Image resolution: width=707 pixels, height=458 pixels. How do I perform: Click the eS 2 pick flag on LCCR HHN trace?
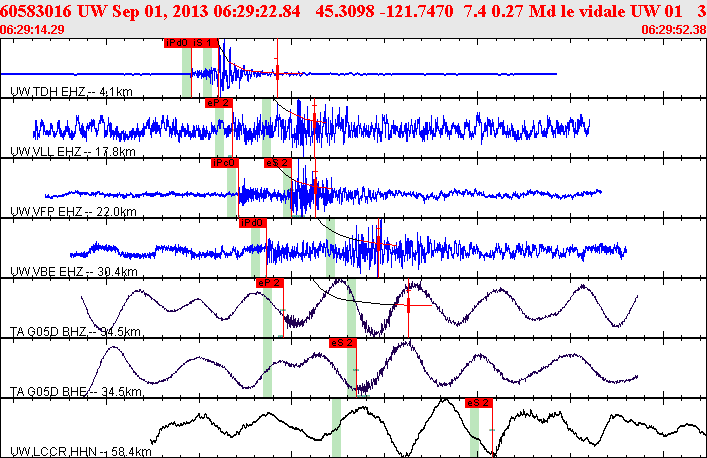click(479, 403)
